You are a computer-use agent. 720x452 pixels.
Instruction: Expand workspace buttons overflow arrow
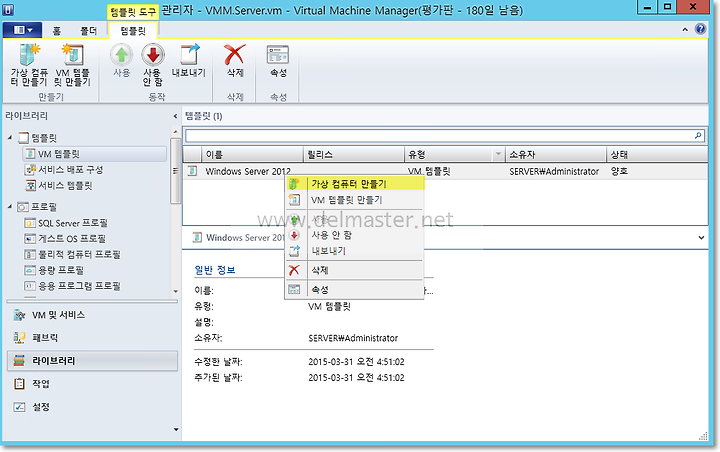[x=176, y=430]
